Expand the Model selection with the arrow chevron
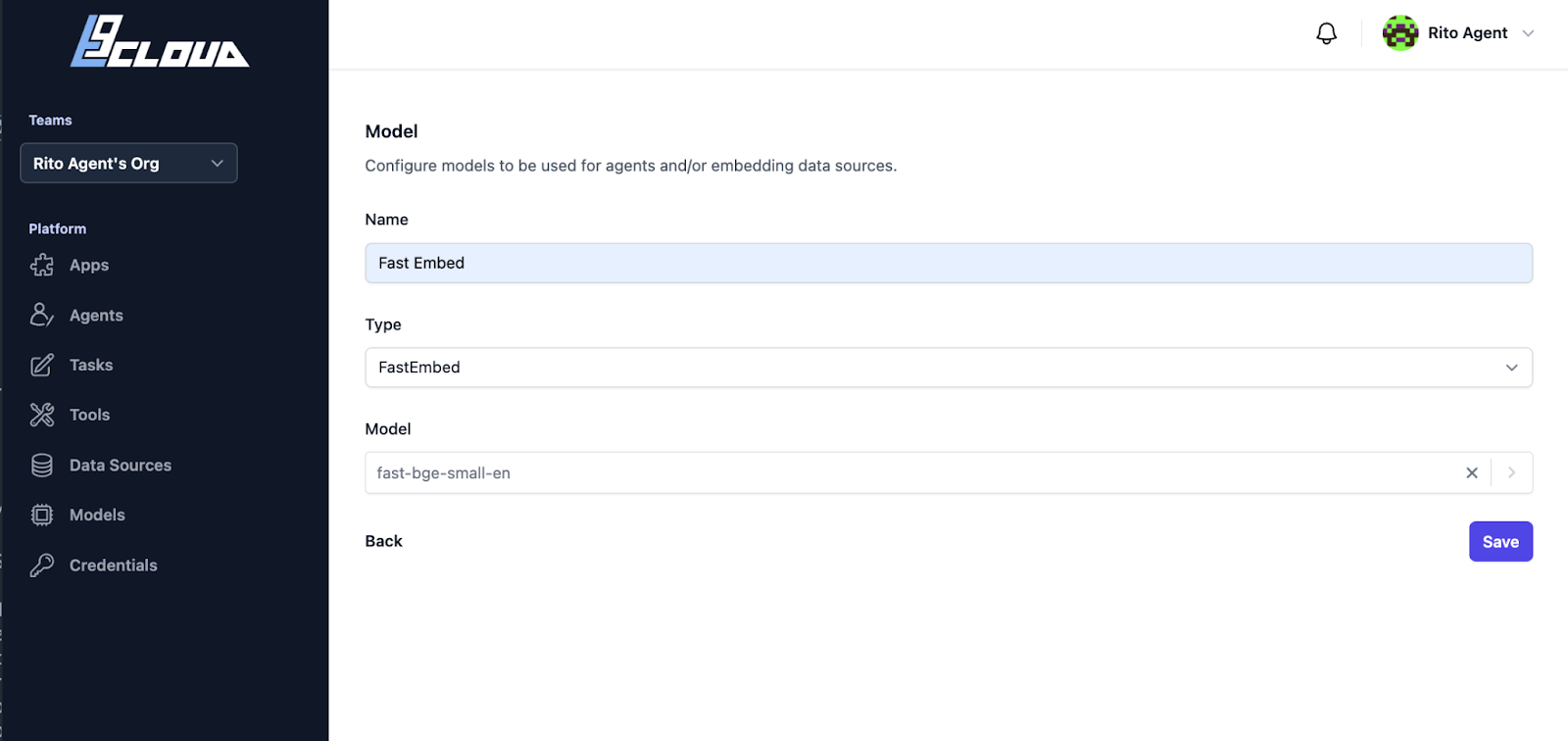Screen dimensions: 1568x741 point(1513,472)
